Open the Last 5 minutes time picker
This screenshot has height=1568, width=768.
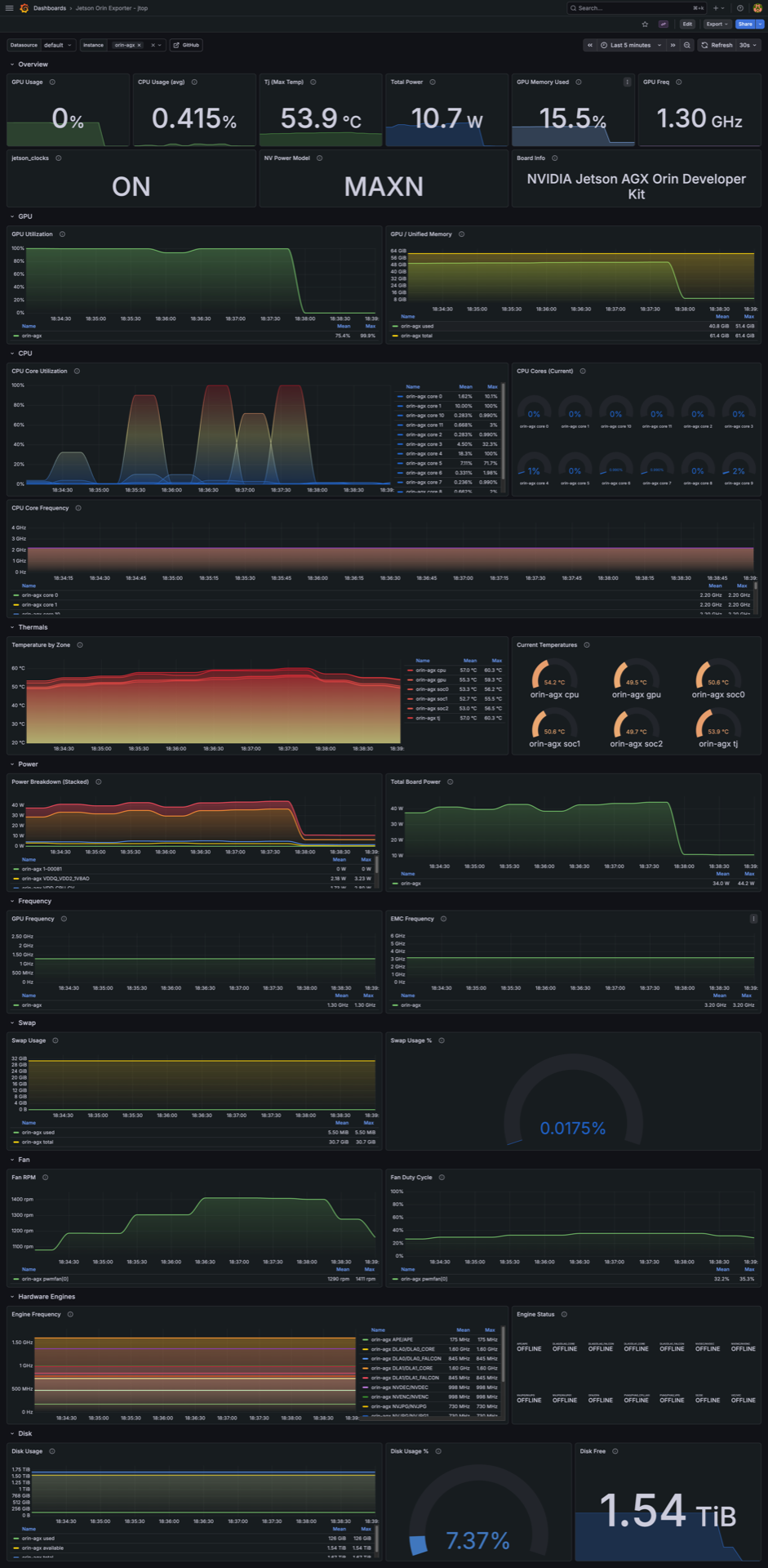[631, 45]
